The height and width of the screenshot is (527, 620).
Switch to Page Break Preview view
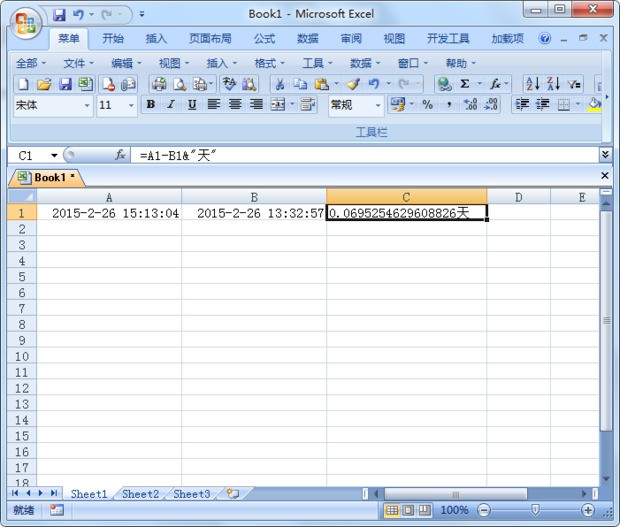(424, 510)
